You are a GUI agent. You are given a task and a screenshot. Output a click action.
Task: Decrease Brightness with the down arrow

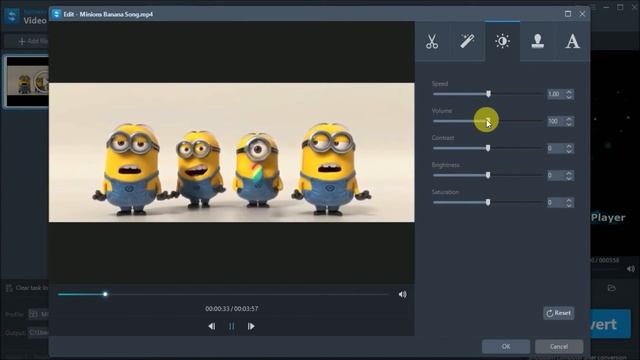click(x=569, y=178)
